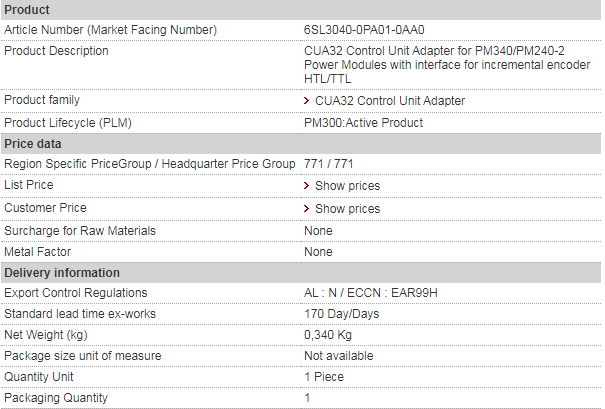The height and width of the screenshot is (409, 605).
Task: Select the article number 6SL3040-0PA01-0AA0
Action: (x=364, y=30)
